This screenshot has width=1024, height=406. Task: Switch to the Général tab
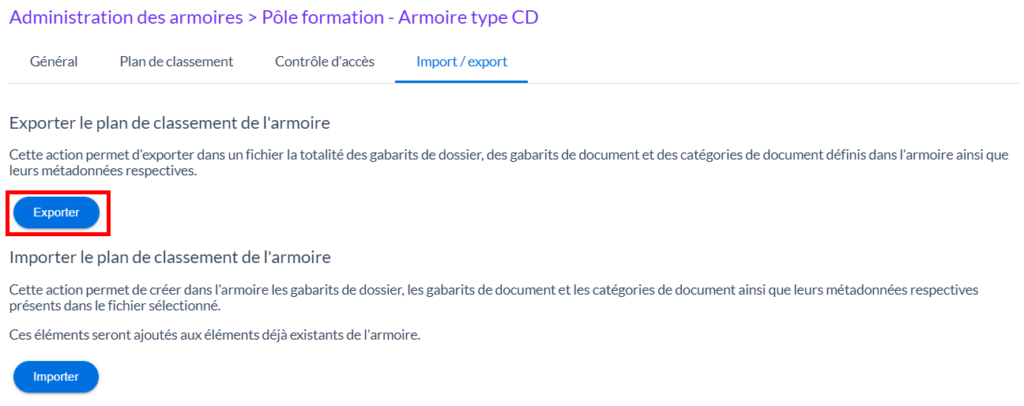(54, 61)
